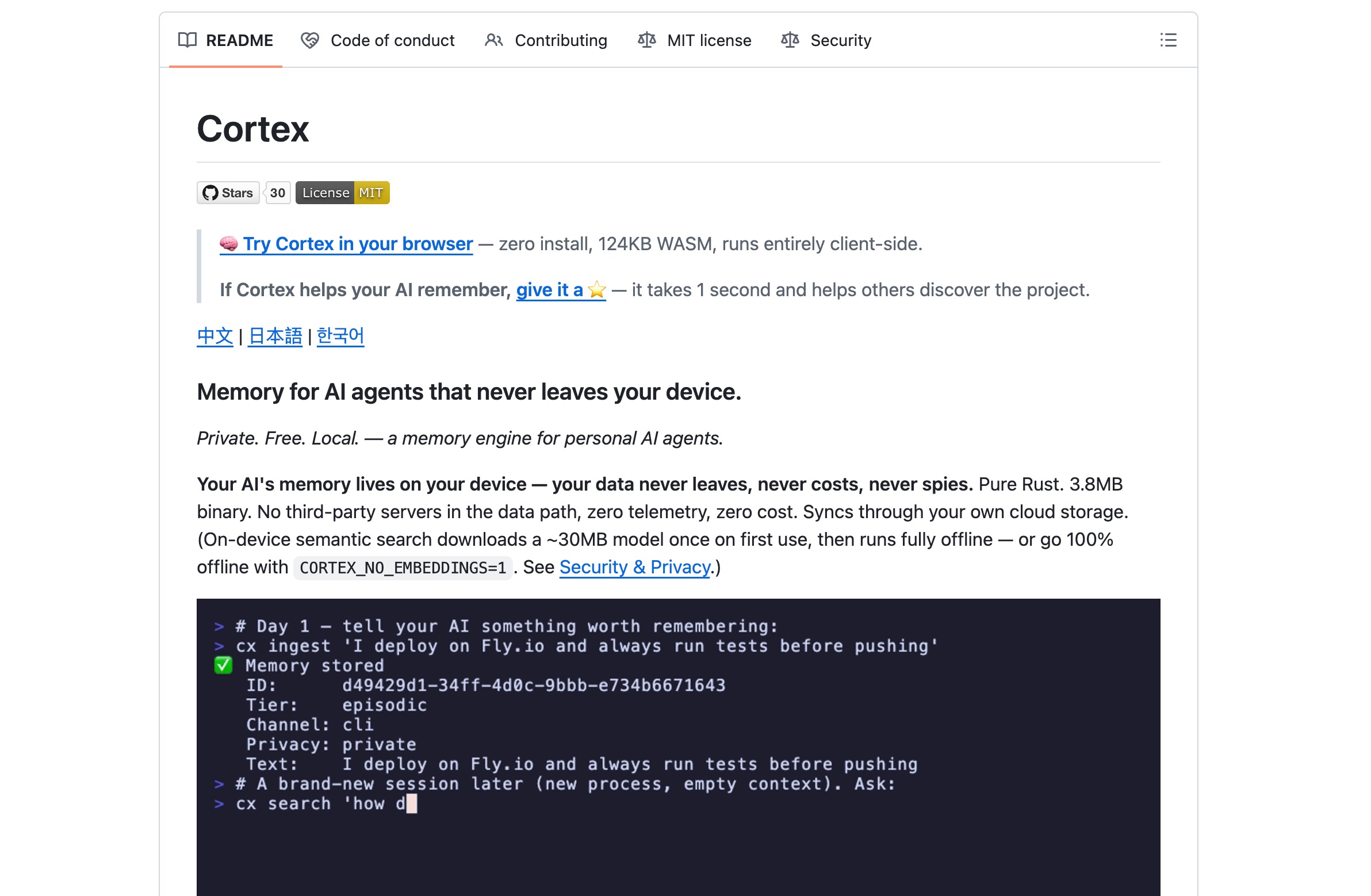Click the memory ID d49429d1 in terminal
The width and height of the screenshot is (1371, 896).
coord(534,685)
